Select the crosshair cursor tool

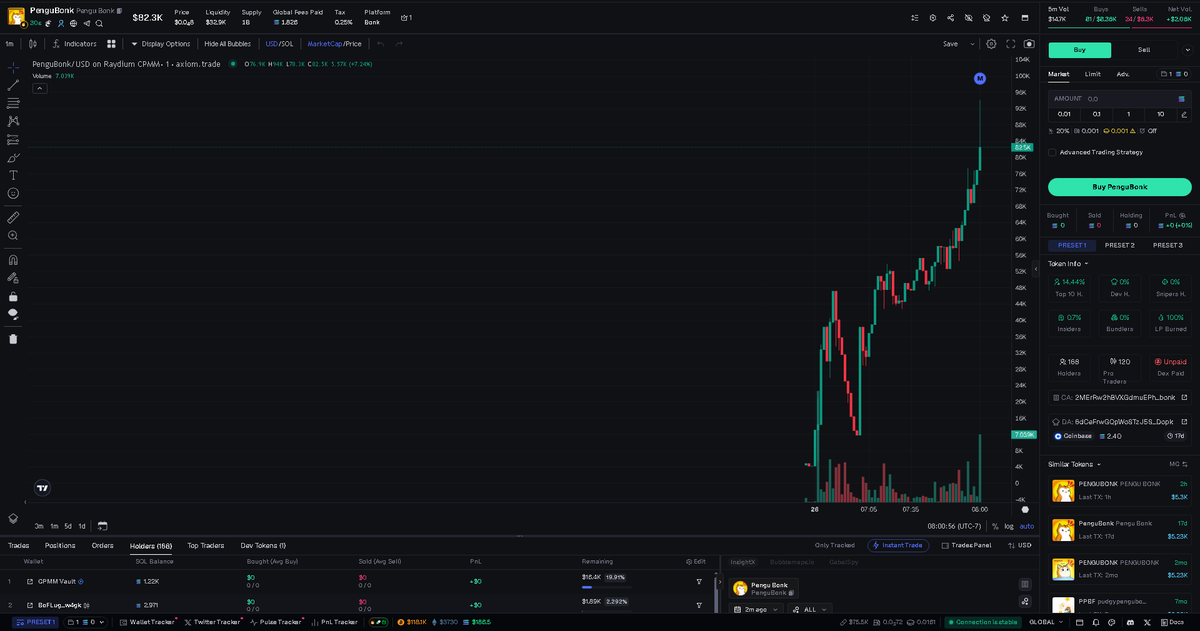(x=13, y=67)
